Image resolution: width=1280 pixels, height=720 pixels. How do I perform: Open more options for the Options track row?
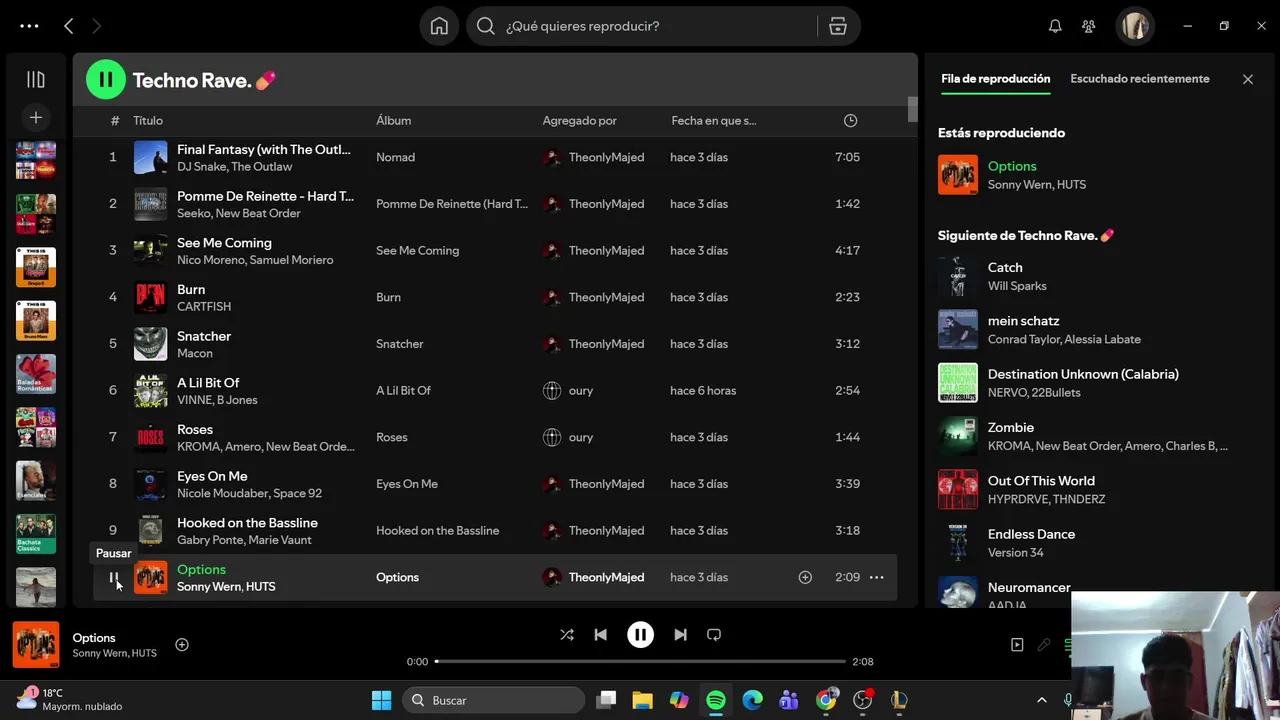point(876,577)
